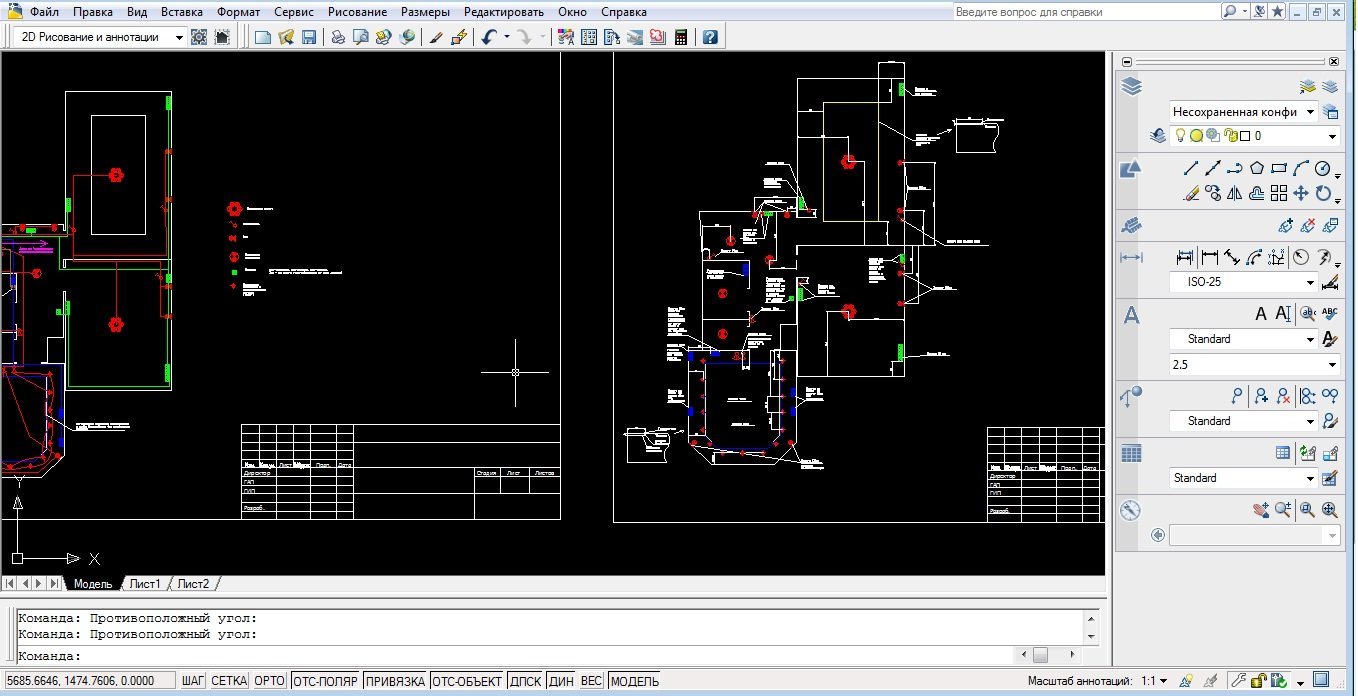This screenshot has height=696, width=1358.
Task: Expand the ISO-25 dimension style dropdown
Action: pyautogui.click(x=1310, y=282)
